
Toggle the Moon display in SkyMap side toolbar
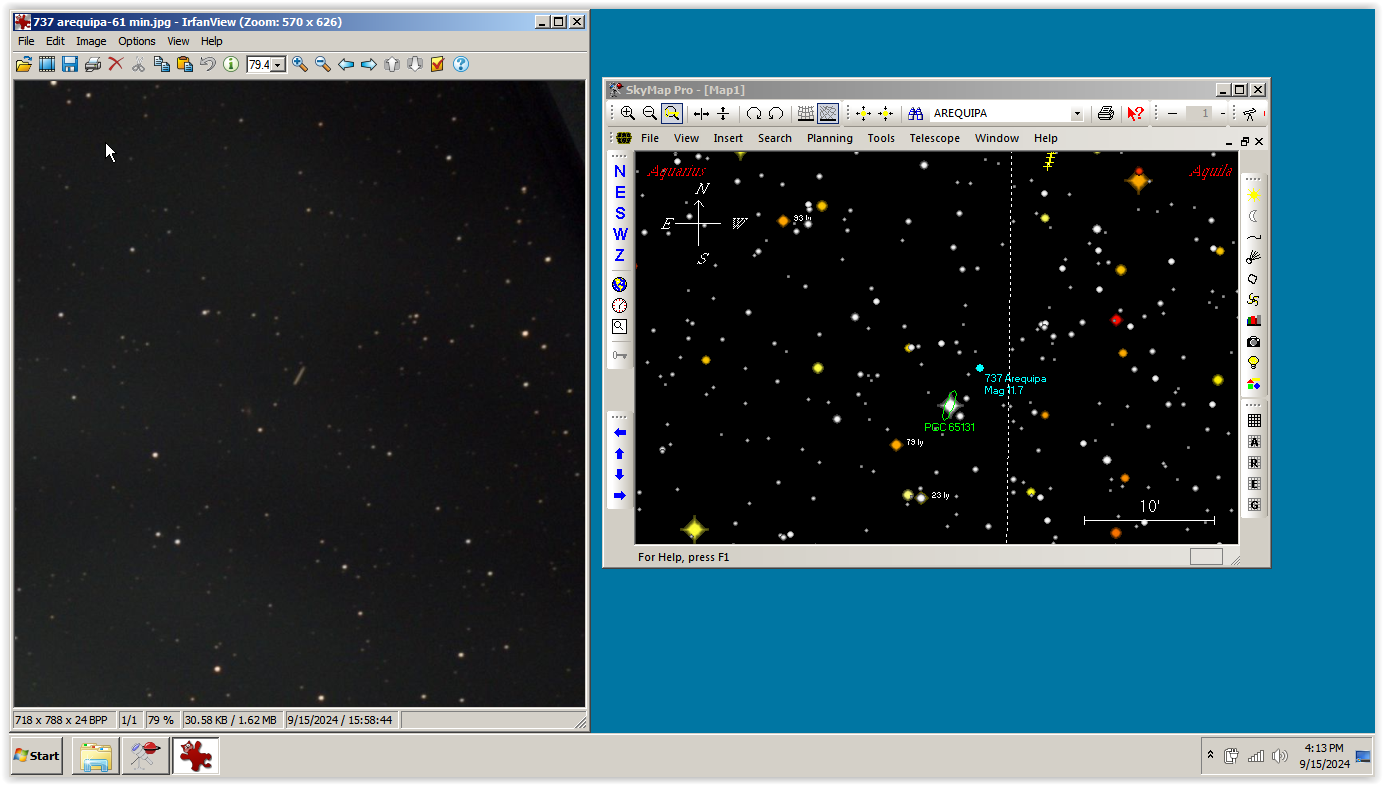pos(1254,216)
